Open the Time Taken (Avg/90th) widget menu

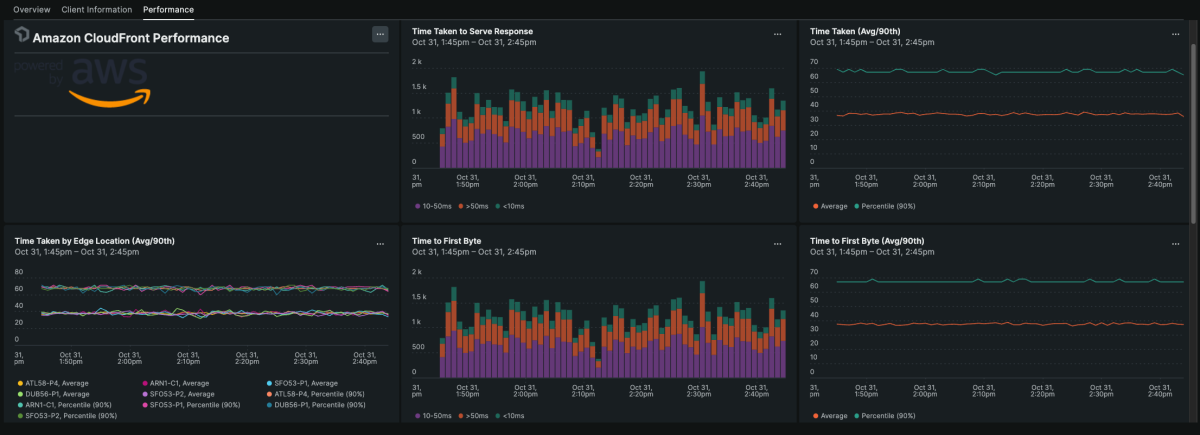[1175, 34]
